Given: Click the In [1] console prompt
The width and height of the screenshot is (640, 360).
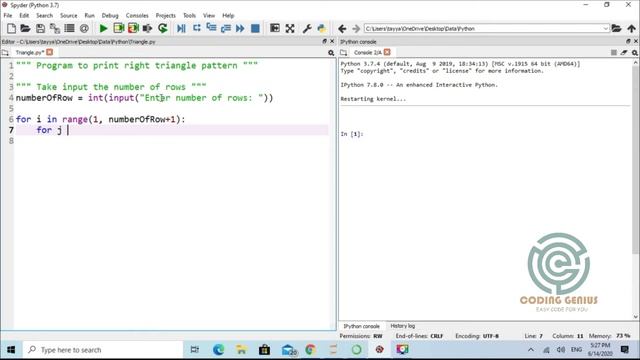Looking at the screenshot, I should pyautogui.click(x=352, y=134).
